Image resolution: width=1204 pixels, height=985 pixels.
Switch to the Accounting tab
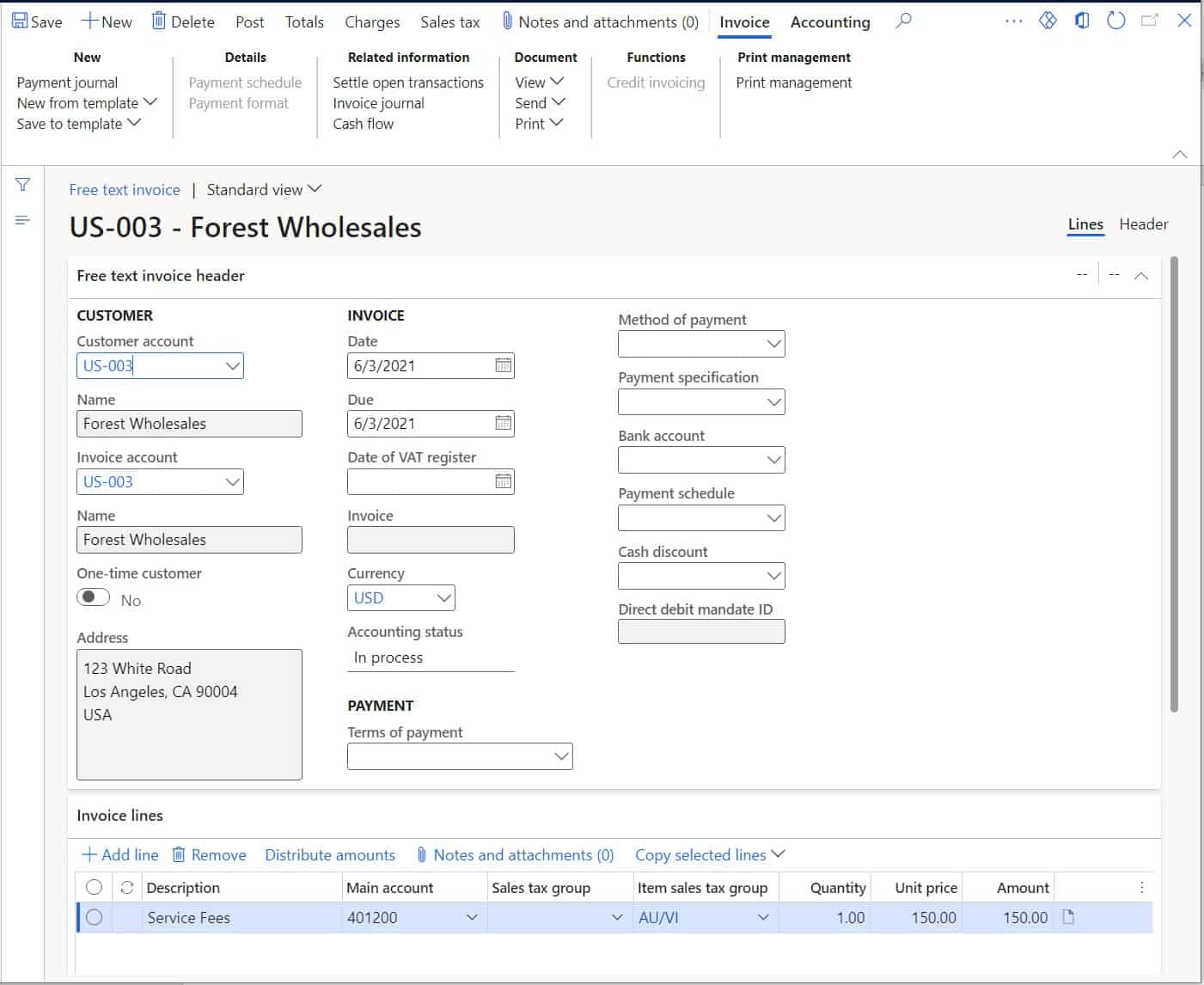point(830,21)
